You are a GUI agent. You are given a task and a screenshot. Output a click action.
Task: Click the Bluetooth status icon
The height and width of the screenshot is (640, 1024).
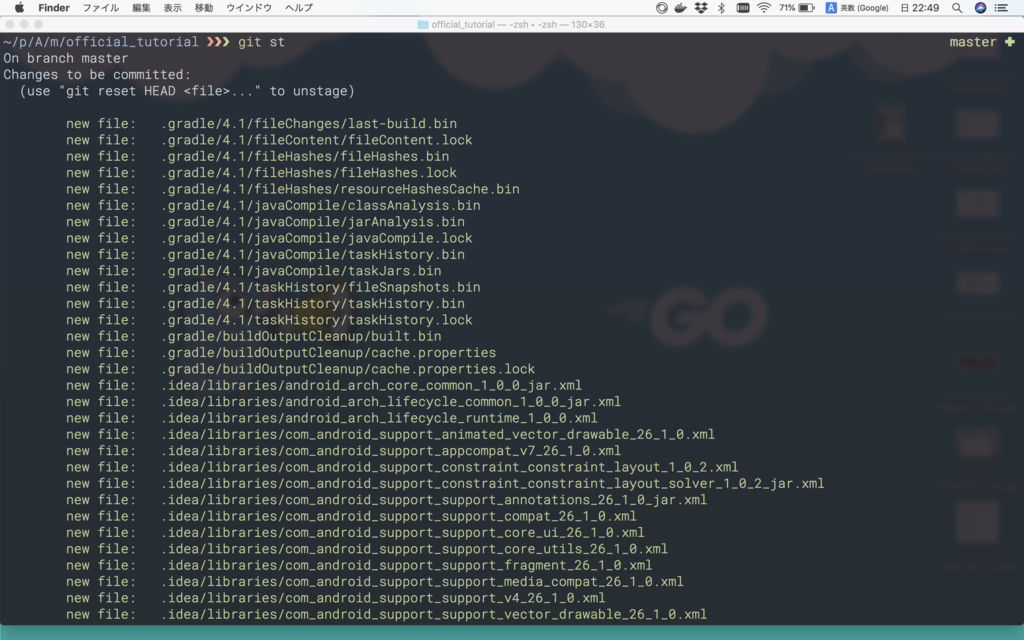(x=722, y=8)
